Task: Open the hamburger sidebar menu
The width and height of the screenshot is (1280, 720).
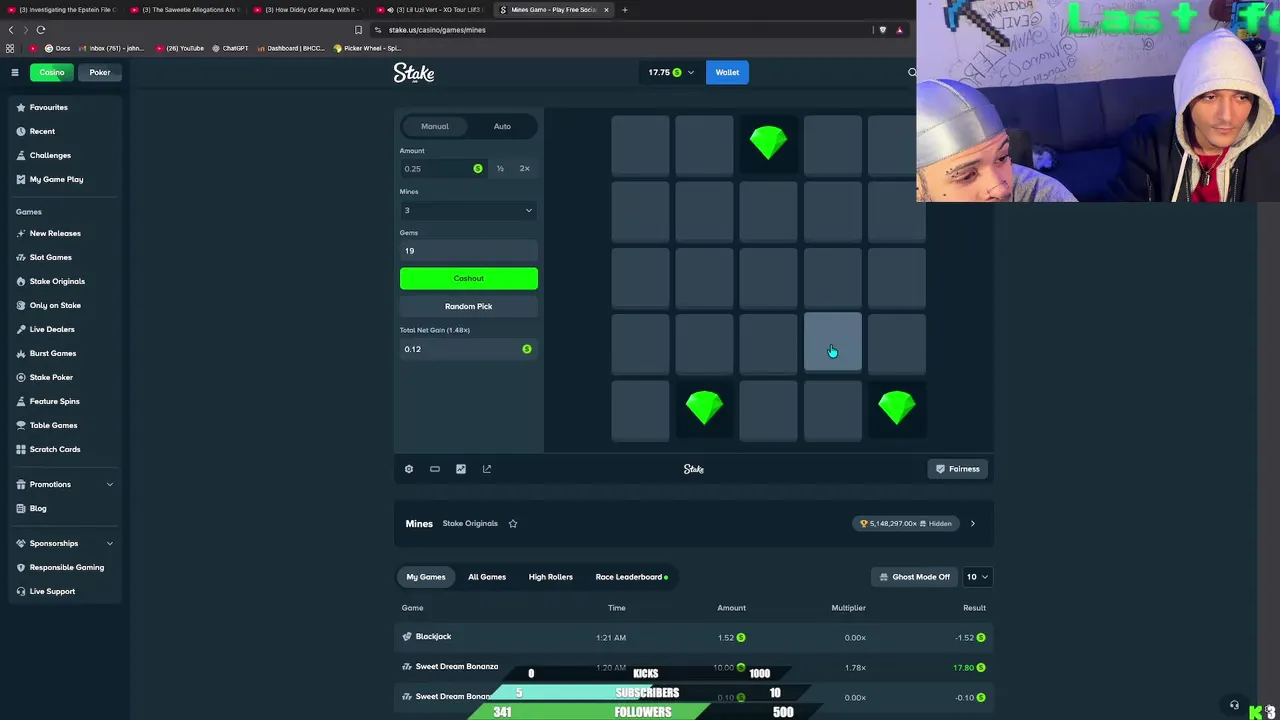Action: [x=15, y=72]
